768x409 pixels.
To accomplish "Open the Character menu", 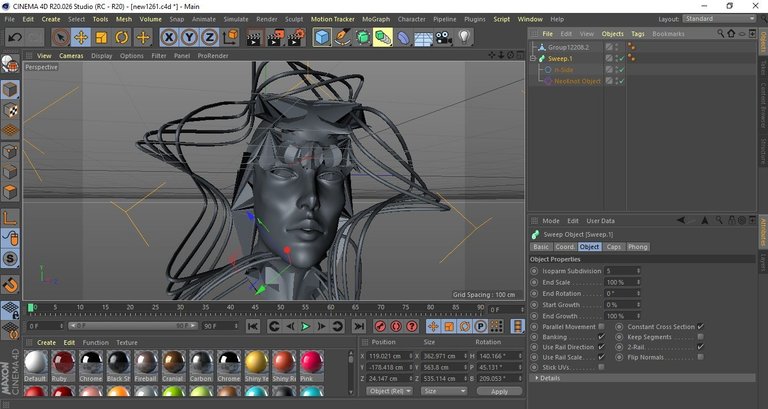I will tap(411, 19).
